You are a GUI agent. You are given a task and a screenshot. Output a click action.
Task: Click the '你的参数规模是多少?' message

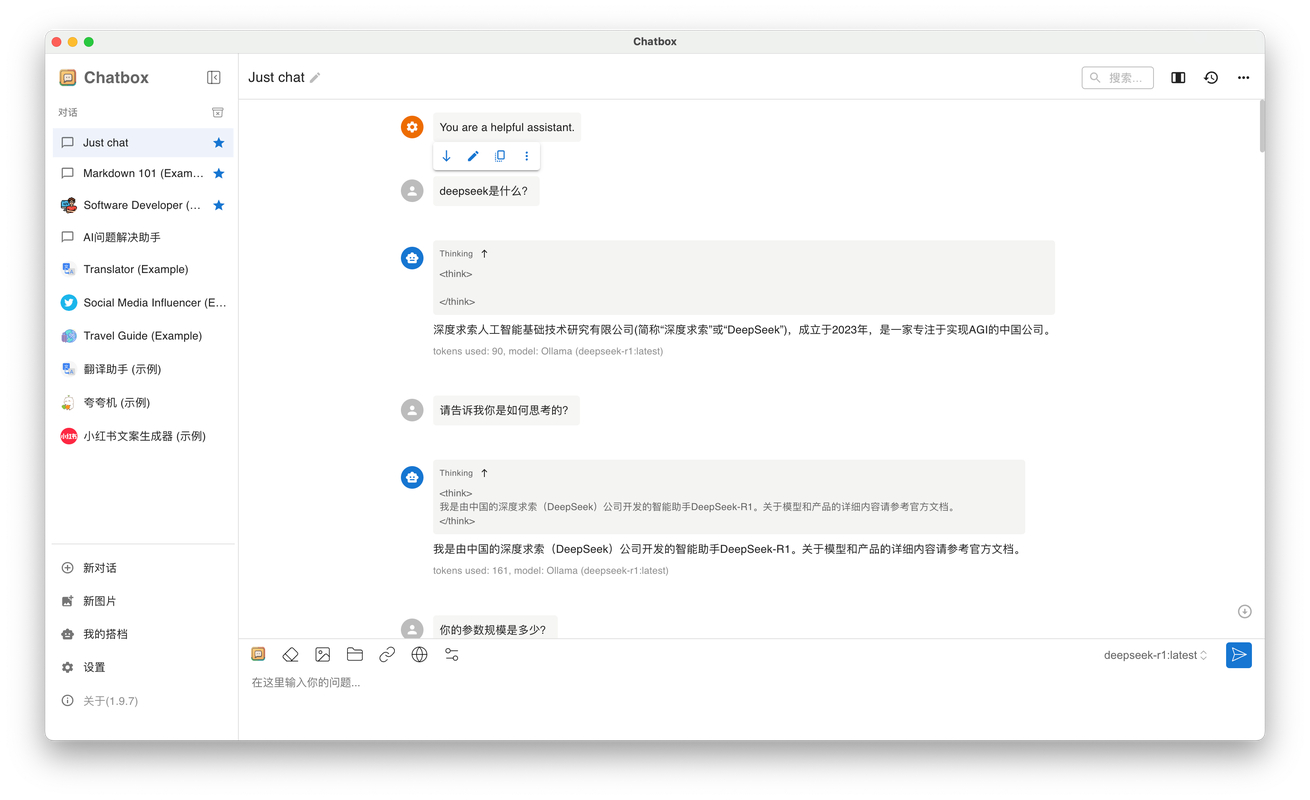point(493,630)
